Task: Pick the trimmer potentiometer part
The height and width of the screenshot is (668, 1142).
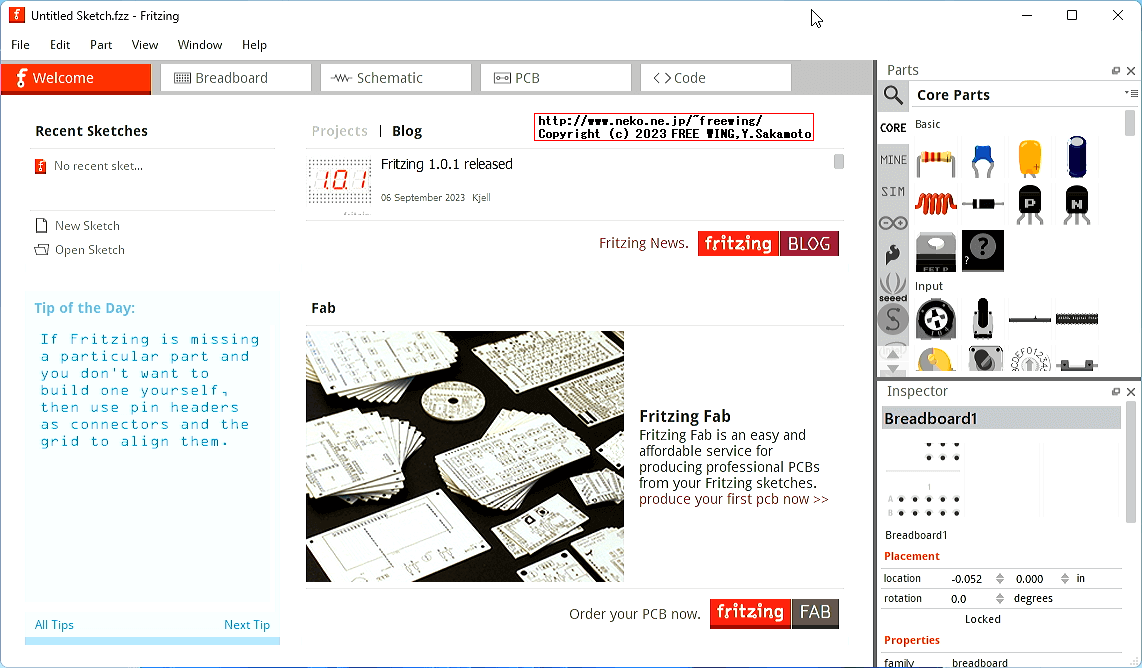Action: coord(936,319)
